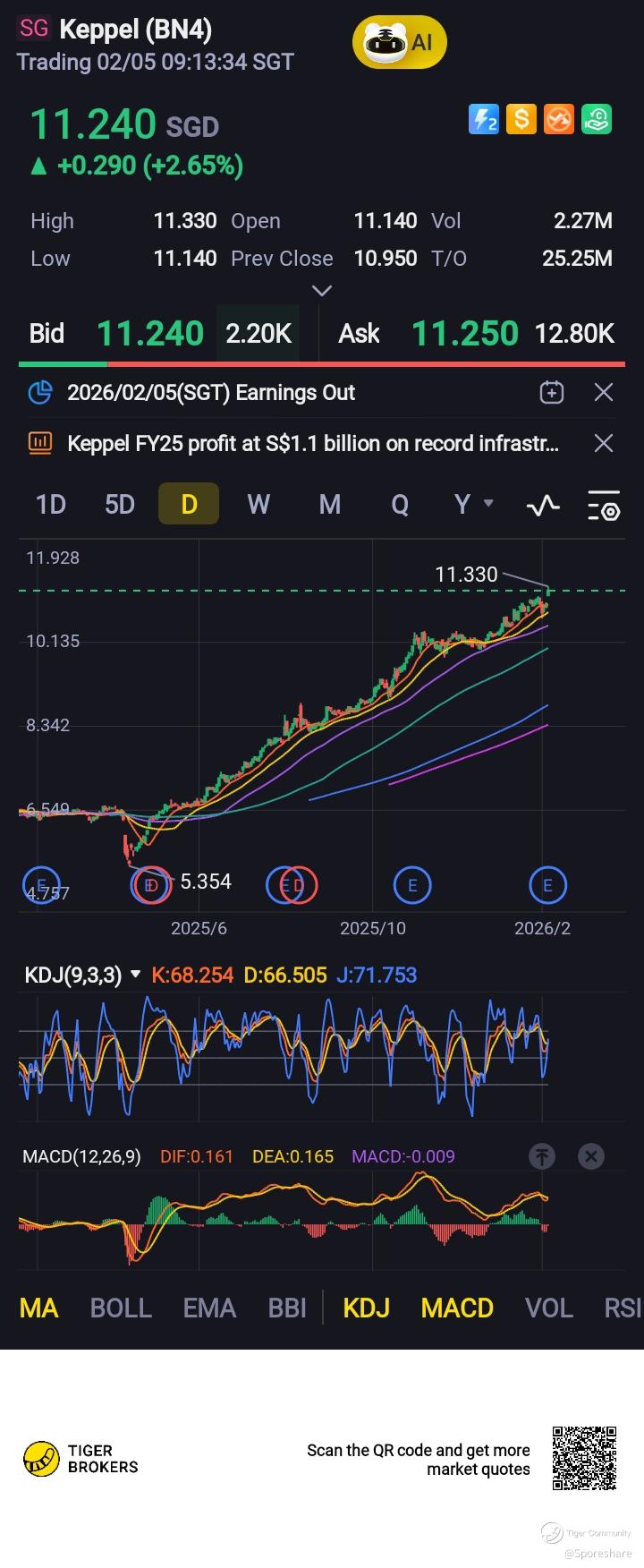This screenshot has width=644, height=1568.
Task: Tap the bid volume 2.20K
Action: [258, 334]
